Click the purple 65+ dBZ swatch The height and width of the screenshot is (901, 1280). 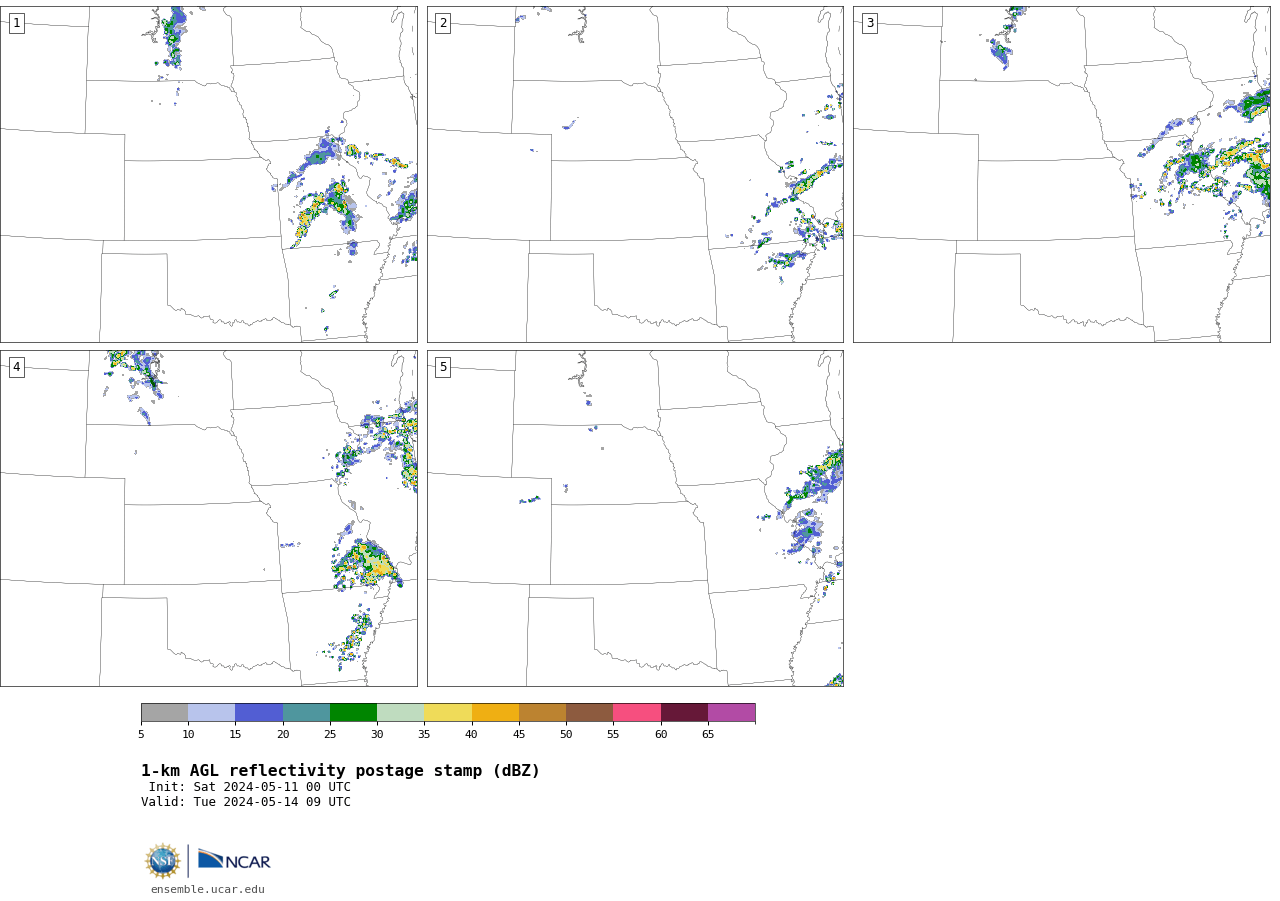pyautogui.click(x=731, y=713)
